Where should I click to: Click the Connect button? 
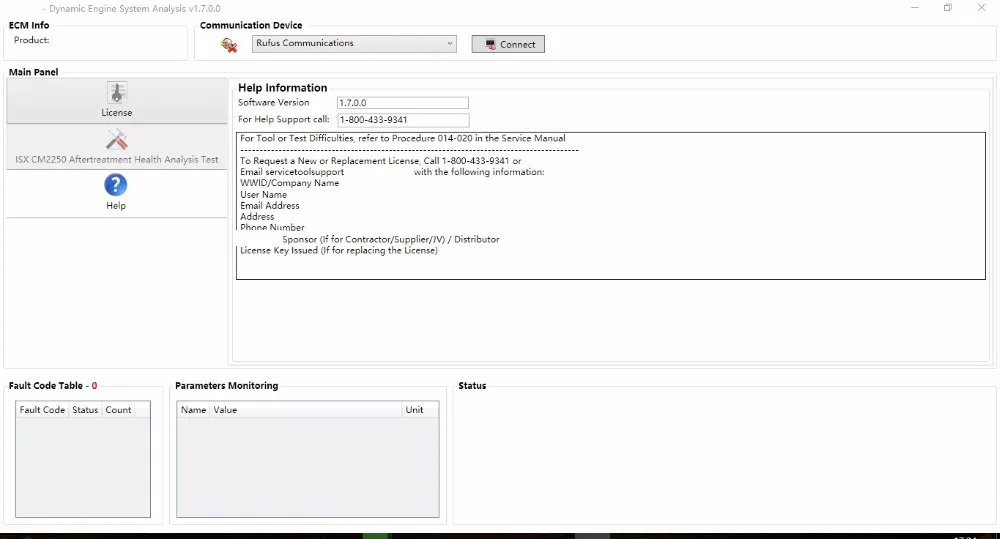tap(508, 44)
